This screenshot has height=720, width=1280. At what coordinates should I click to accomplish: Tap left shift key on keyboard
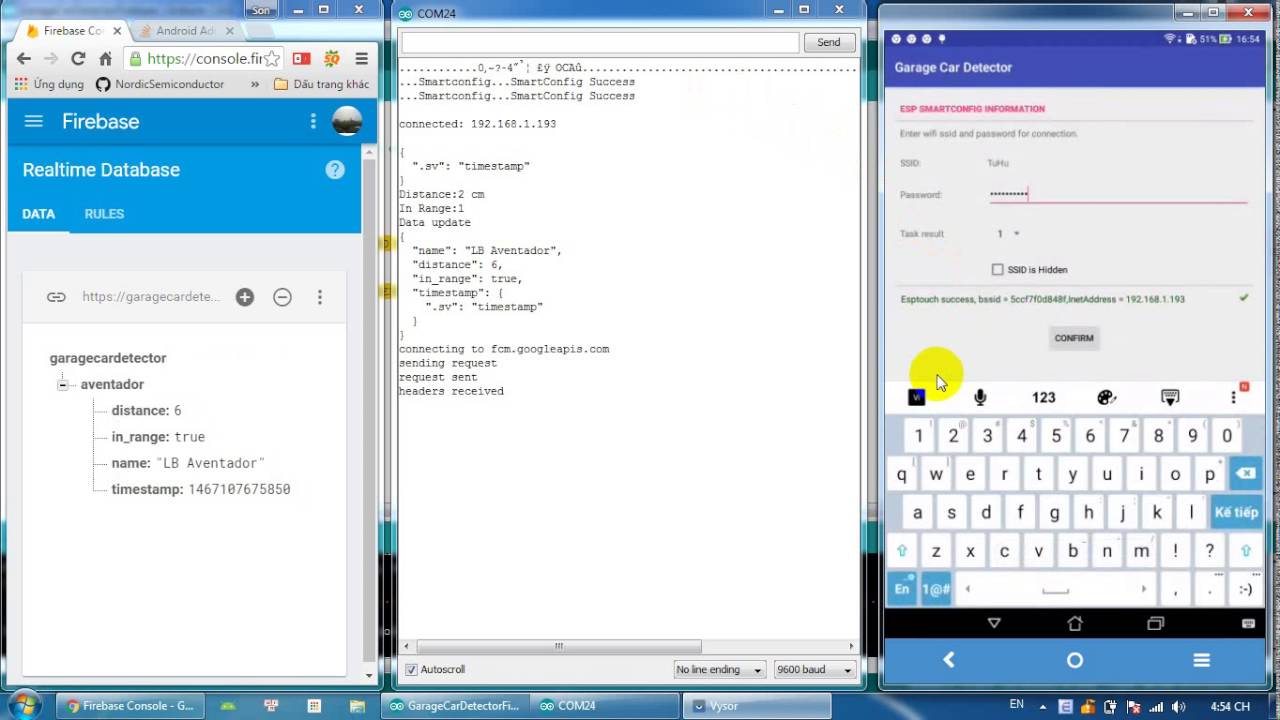tap(903, 551)
